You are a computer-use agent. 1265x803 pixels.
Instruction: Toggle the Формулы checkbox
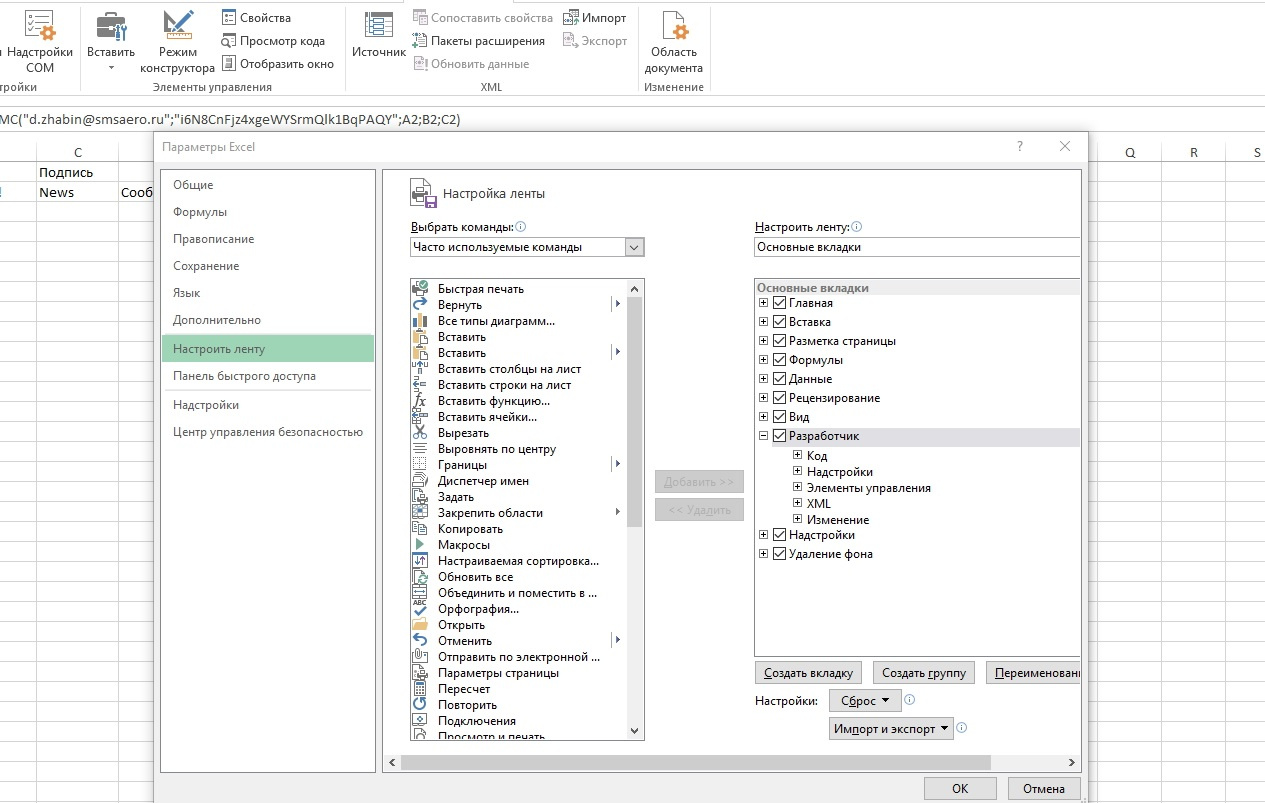(x=780, y=360)
